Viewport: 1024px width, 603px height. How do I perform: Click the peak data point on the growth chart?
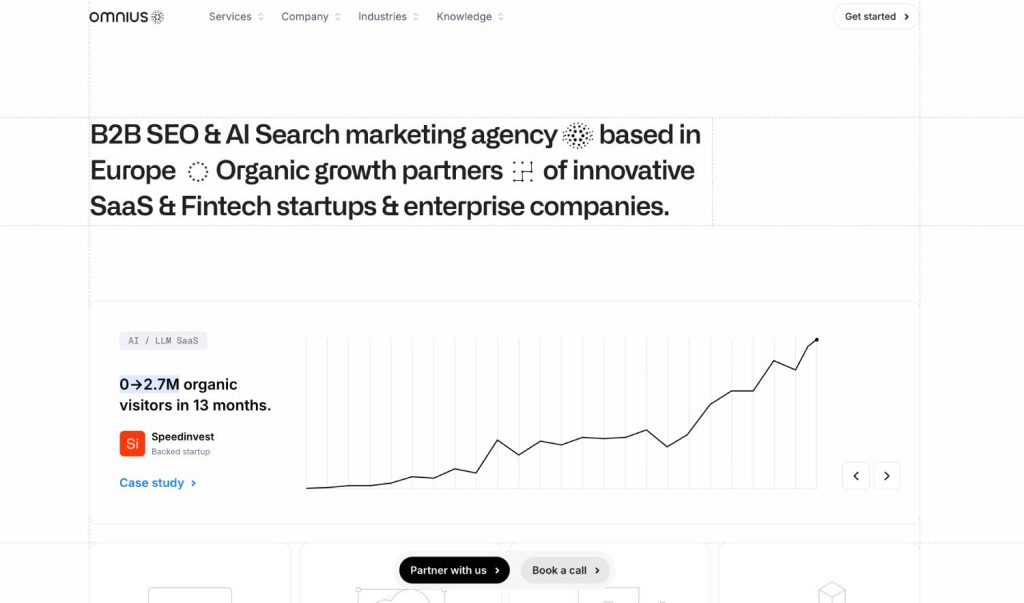(x=816, y=340)
